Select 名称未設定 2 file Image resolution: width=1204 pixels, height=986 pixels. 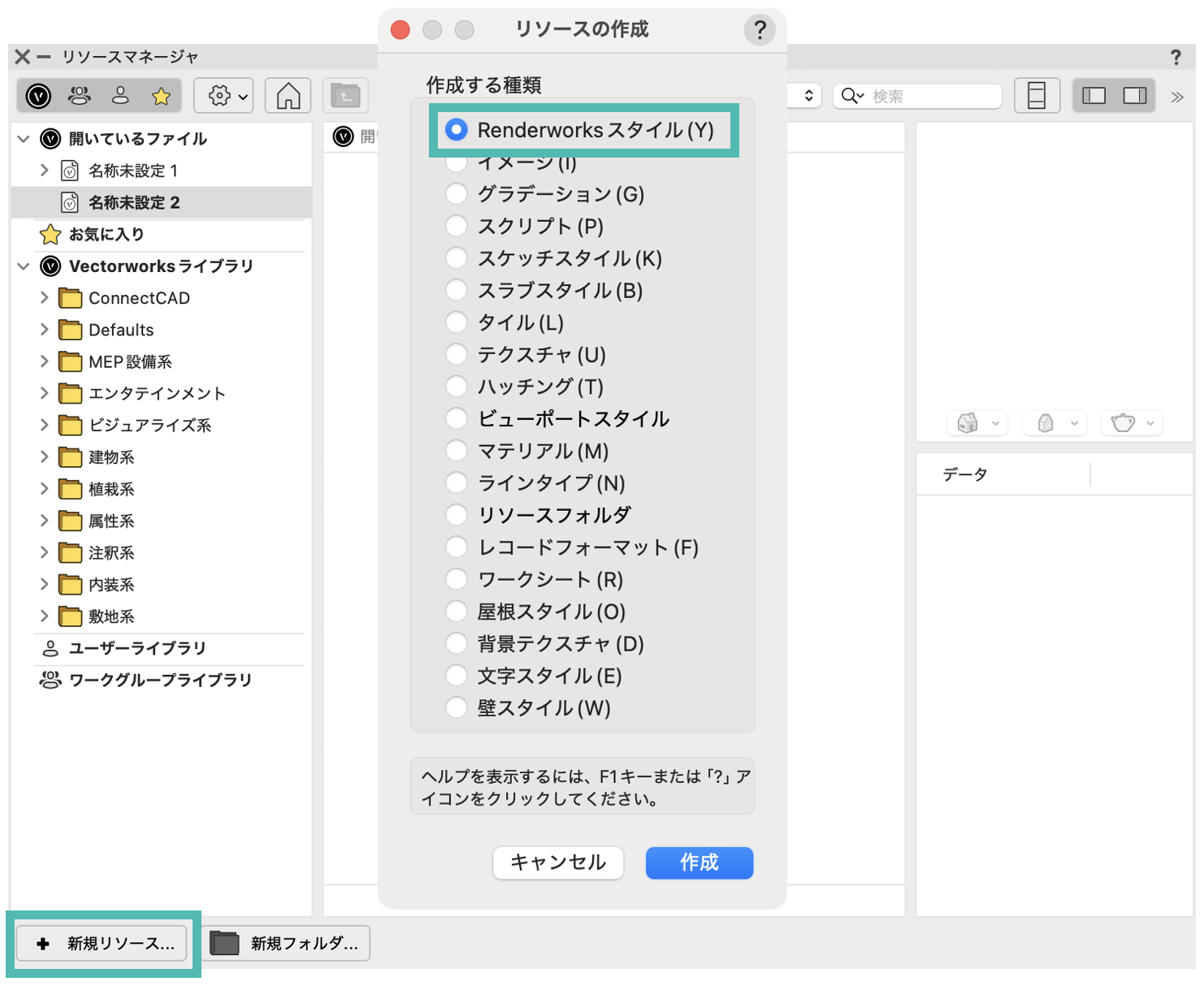[x=161, y=202]
